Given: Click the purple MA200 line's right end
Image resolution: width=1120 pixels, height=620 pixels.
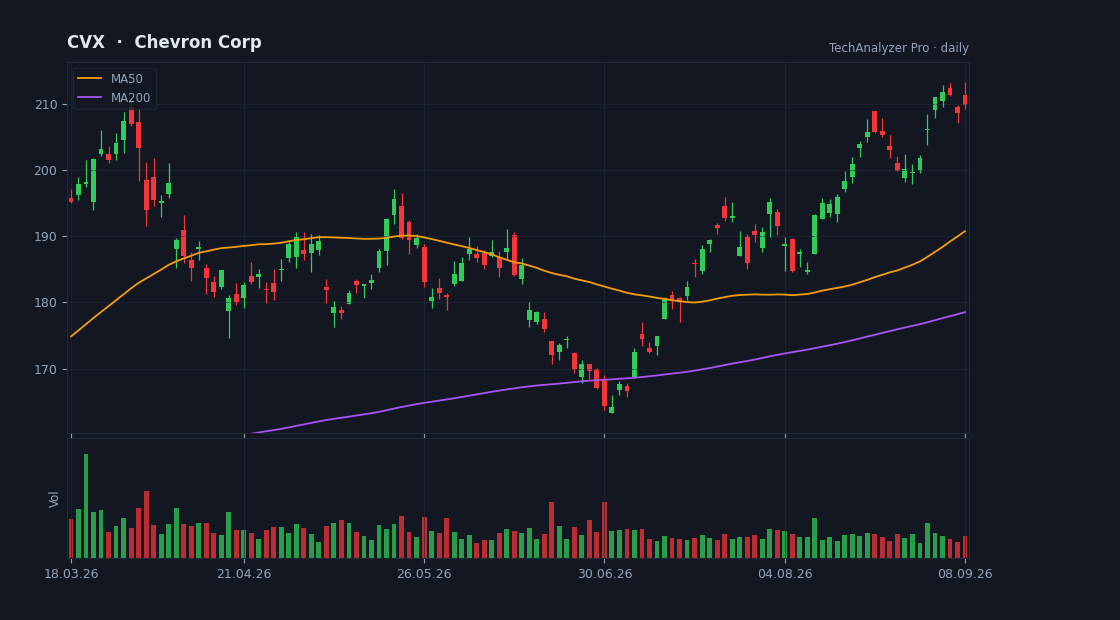Looking at the screenshot, I should coord(965,312).
